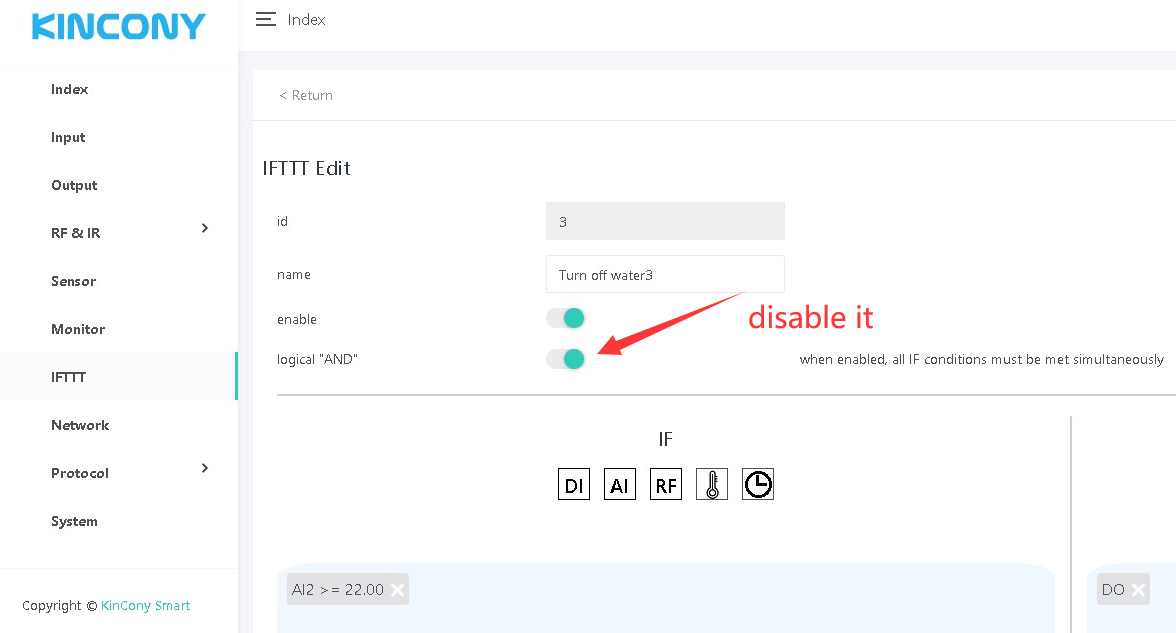
Task: Add a clock time condition
Action: (758, 485)
